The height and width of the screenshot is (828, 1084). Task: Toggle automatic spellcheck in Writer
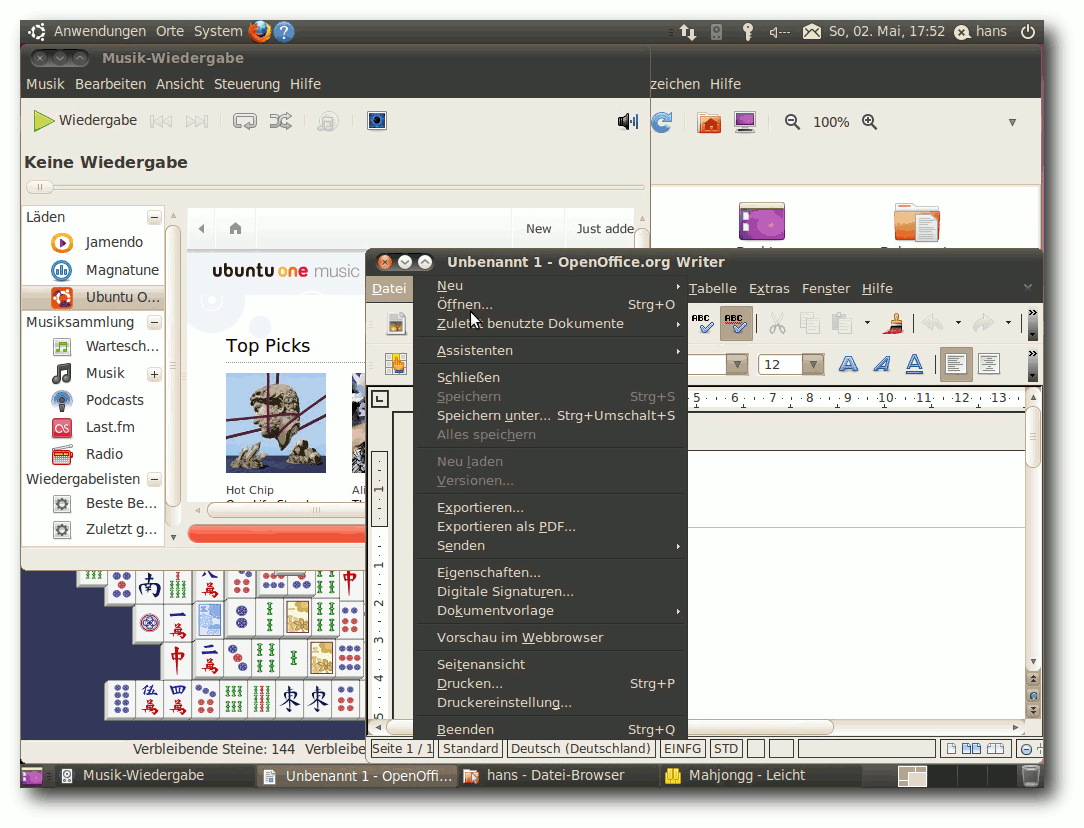coord(736,323)
